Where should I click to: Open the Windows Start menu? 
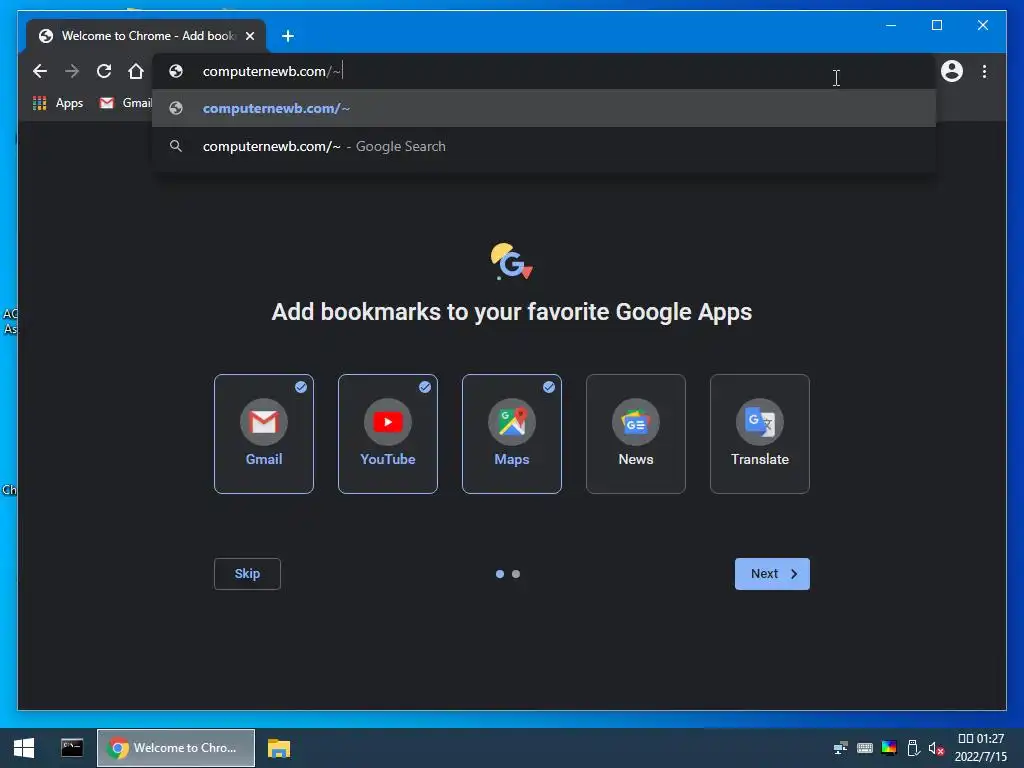[x=24, y=748]
